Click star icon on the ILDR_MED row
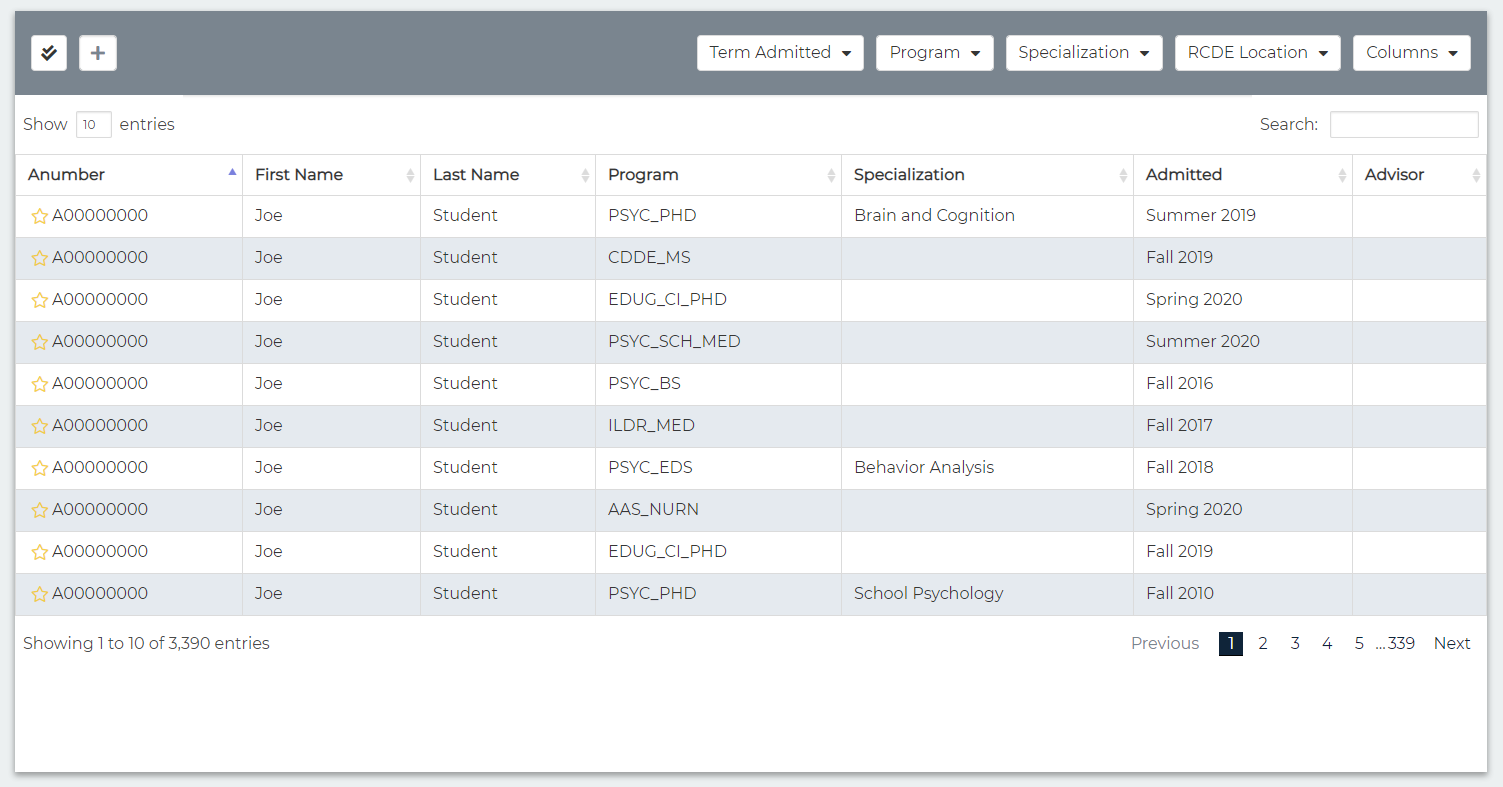The height and width of the screenshot is (787, 1503). (x=40, y=426)
